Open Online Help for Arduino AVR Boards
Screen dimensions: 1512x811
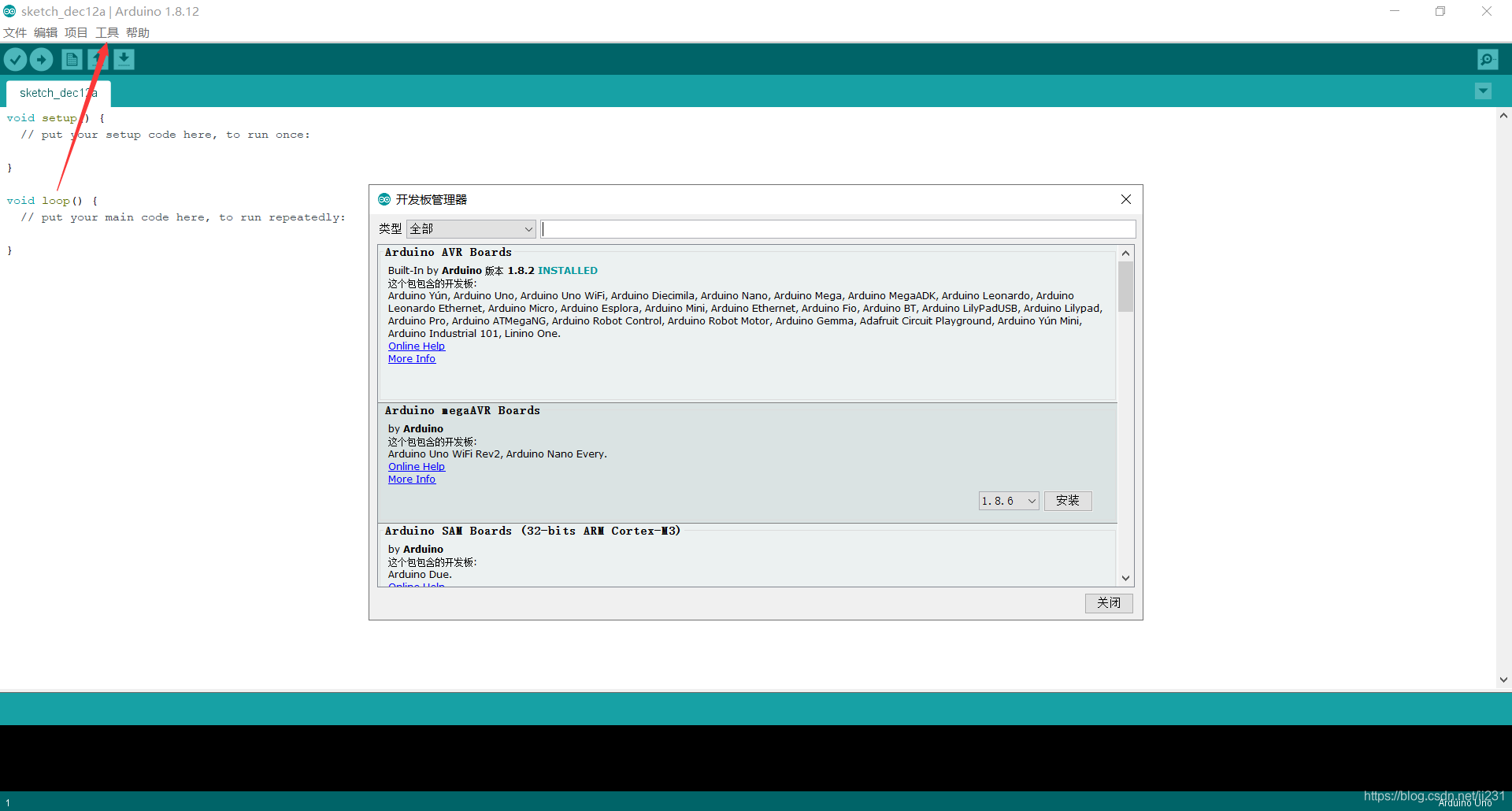click(x=417, y=346)
